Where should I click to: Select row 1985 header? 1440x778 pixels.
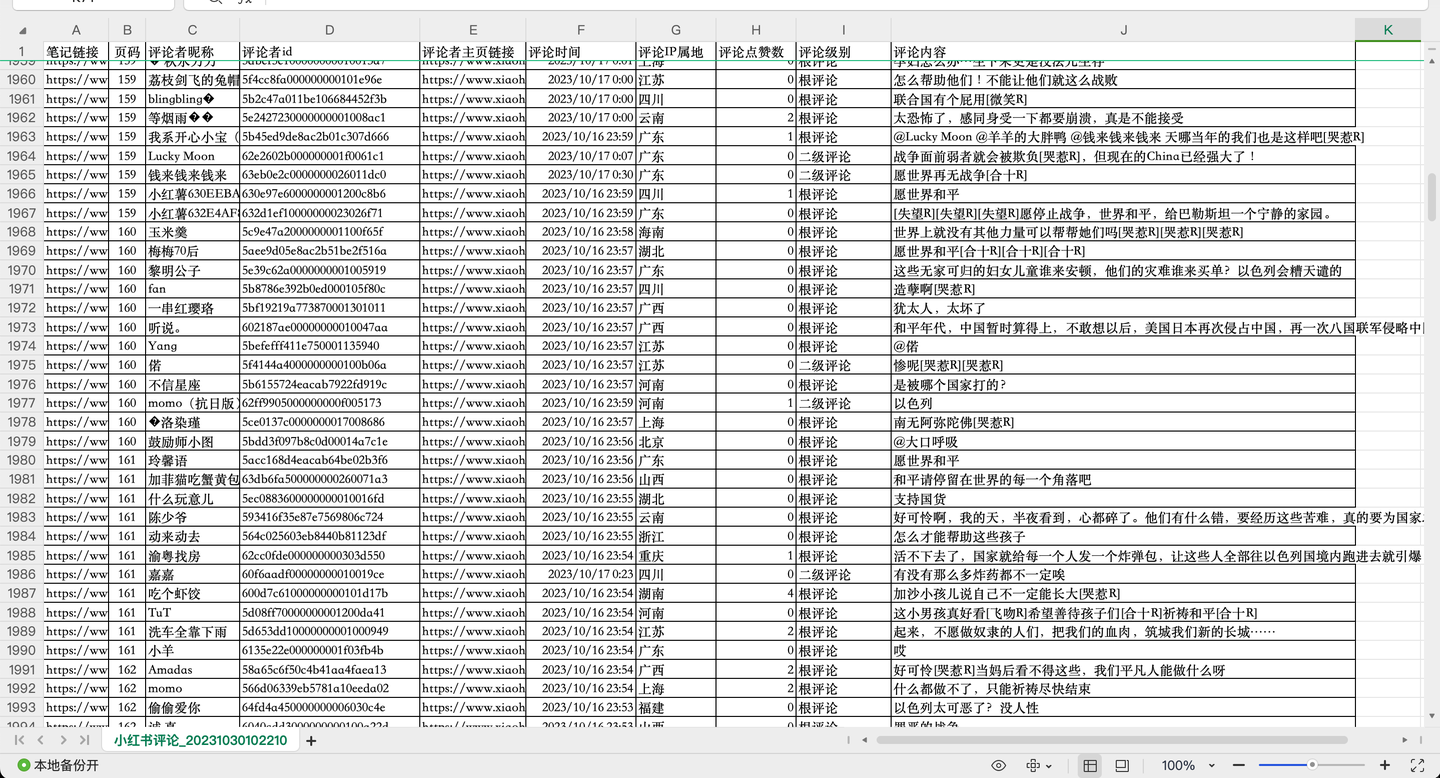pyautogui.click(x=21, y=556)
